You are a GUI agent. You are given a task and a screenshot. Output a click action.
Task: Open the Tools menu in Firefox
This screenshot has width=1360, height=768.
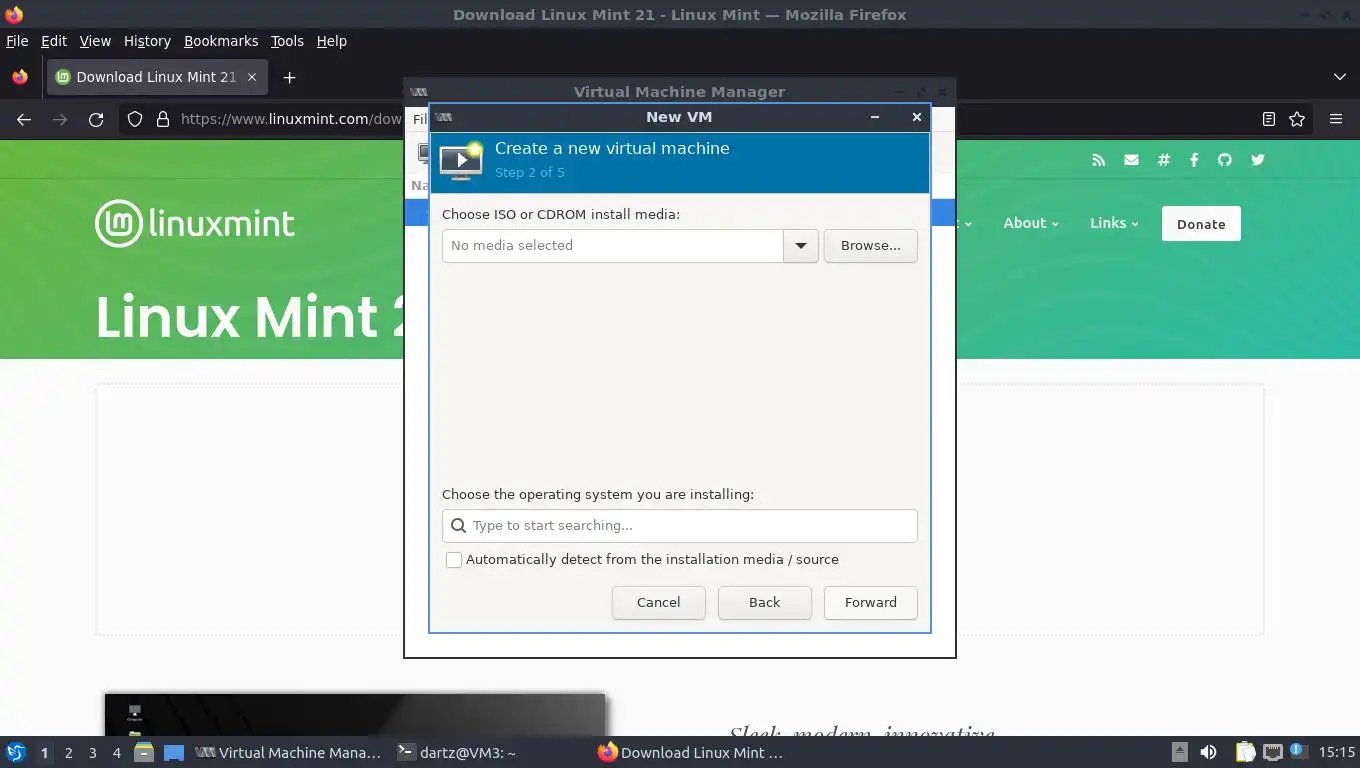pos(287,41)
